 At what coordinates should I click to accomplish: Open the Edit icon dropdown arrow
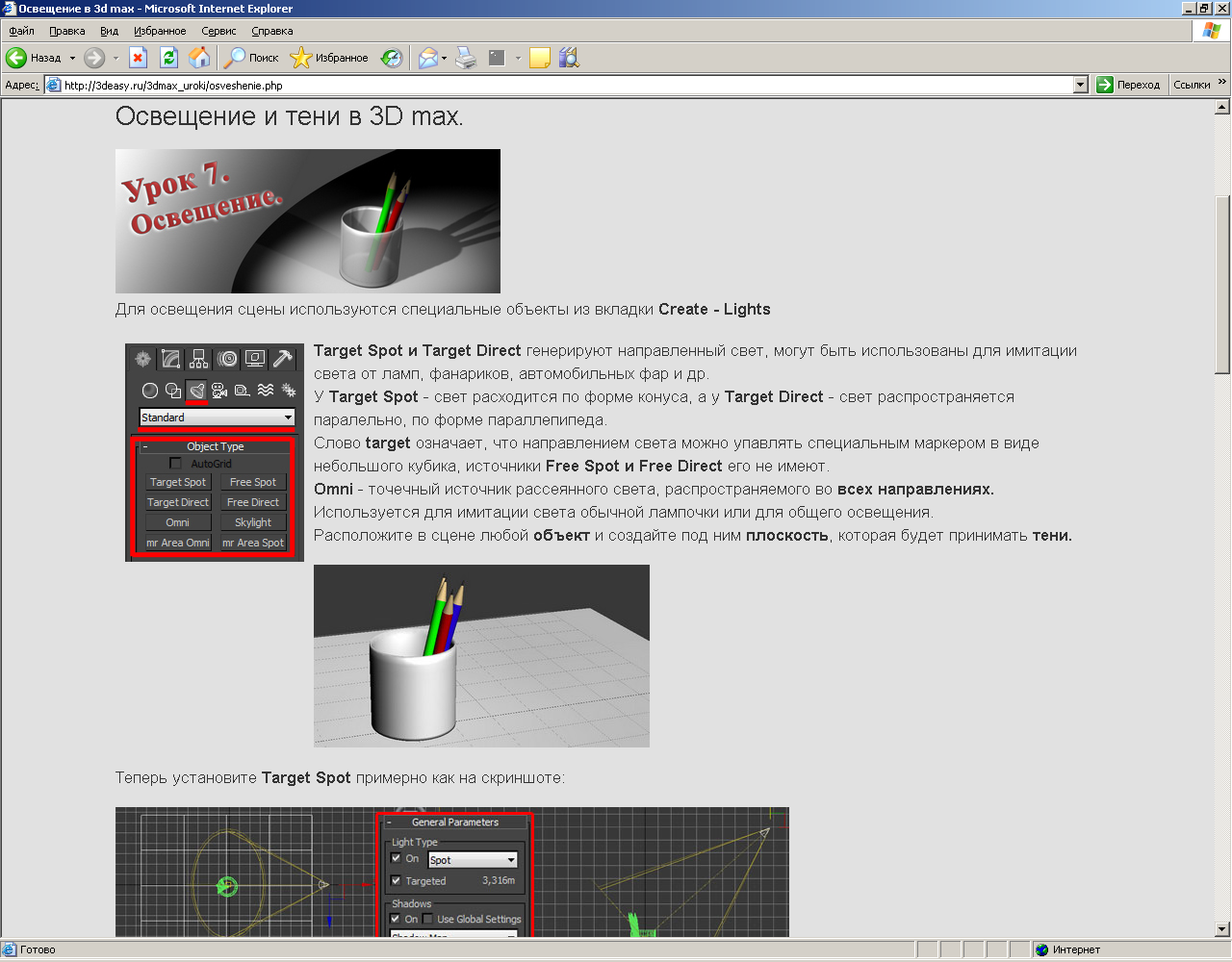[x=518, y=58]
